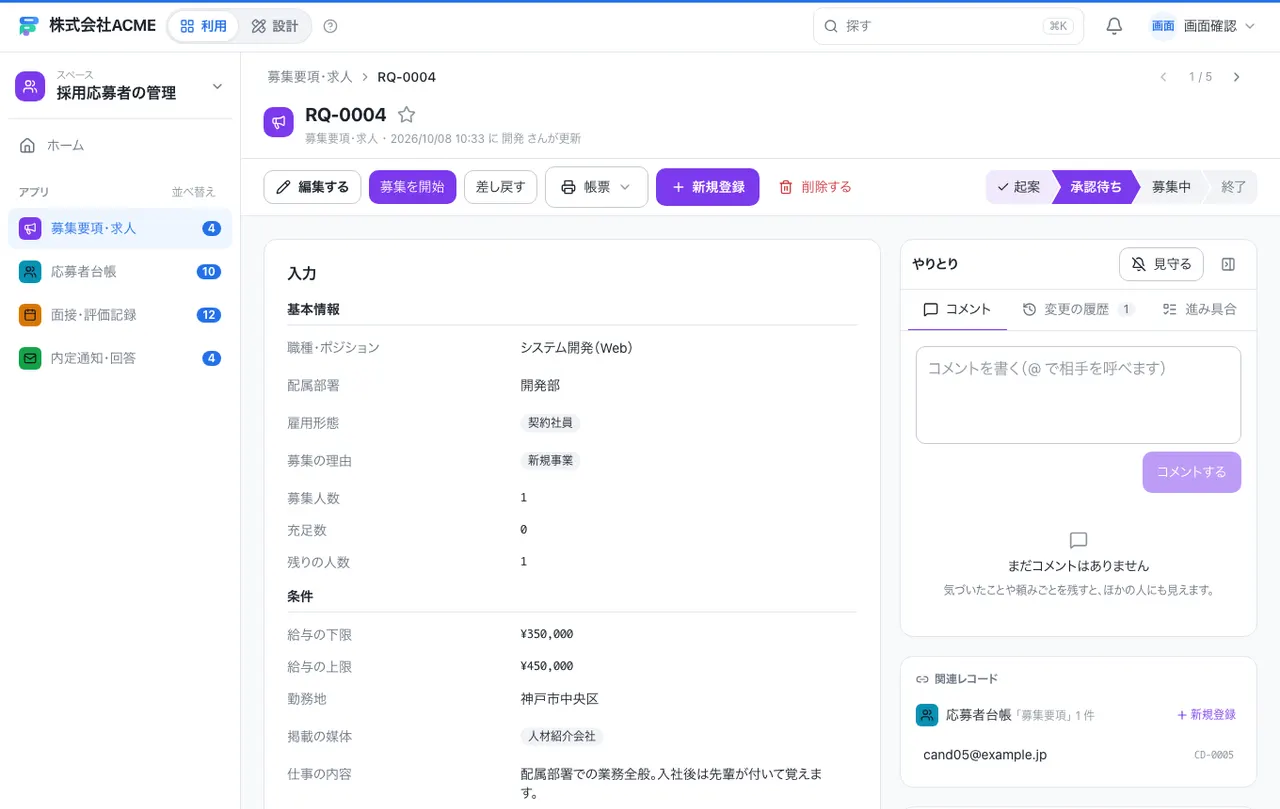Click the 承認待ち workflow step
1280x809 pixels.
click(x=1095, y=187)
